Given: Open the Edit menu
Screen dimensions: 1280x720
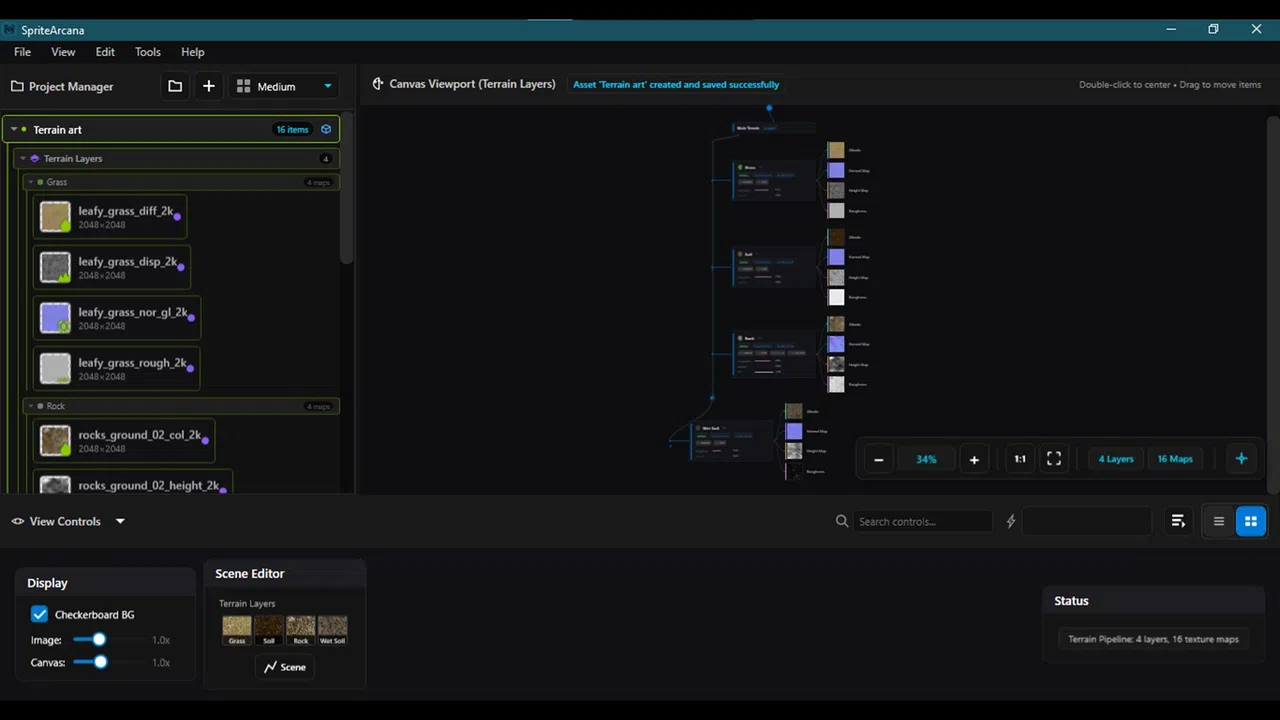Looking at the screenshot, I should pos(105,52).
